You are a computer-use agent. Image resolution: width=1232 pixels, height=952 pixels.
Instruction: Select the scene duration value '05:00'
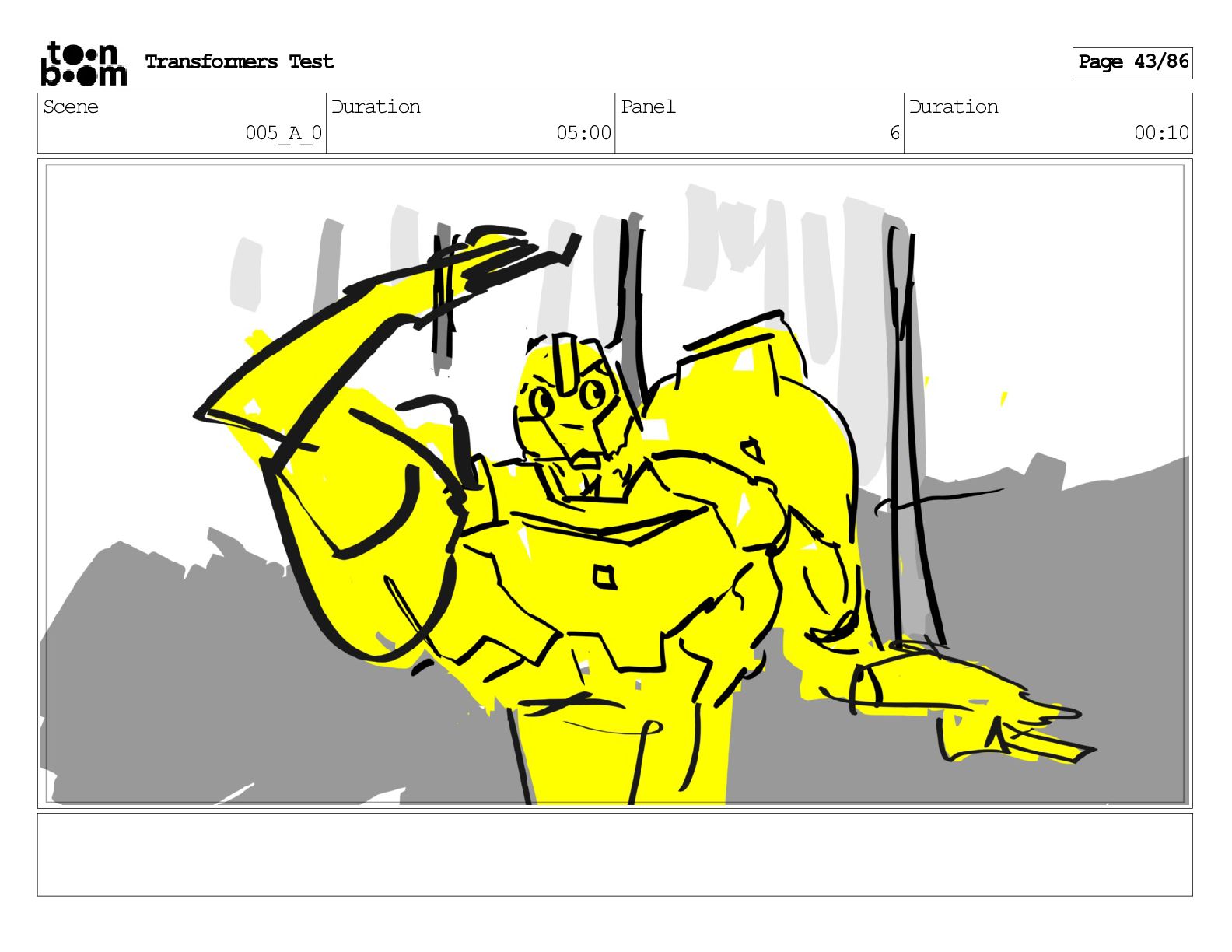(583, 133)
